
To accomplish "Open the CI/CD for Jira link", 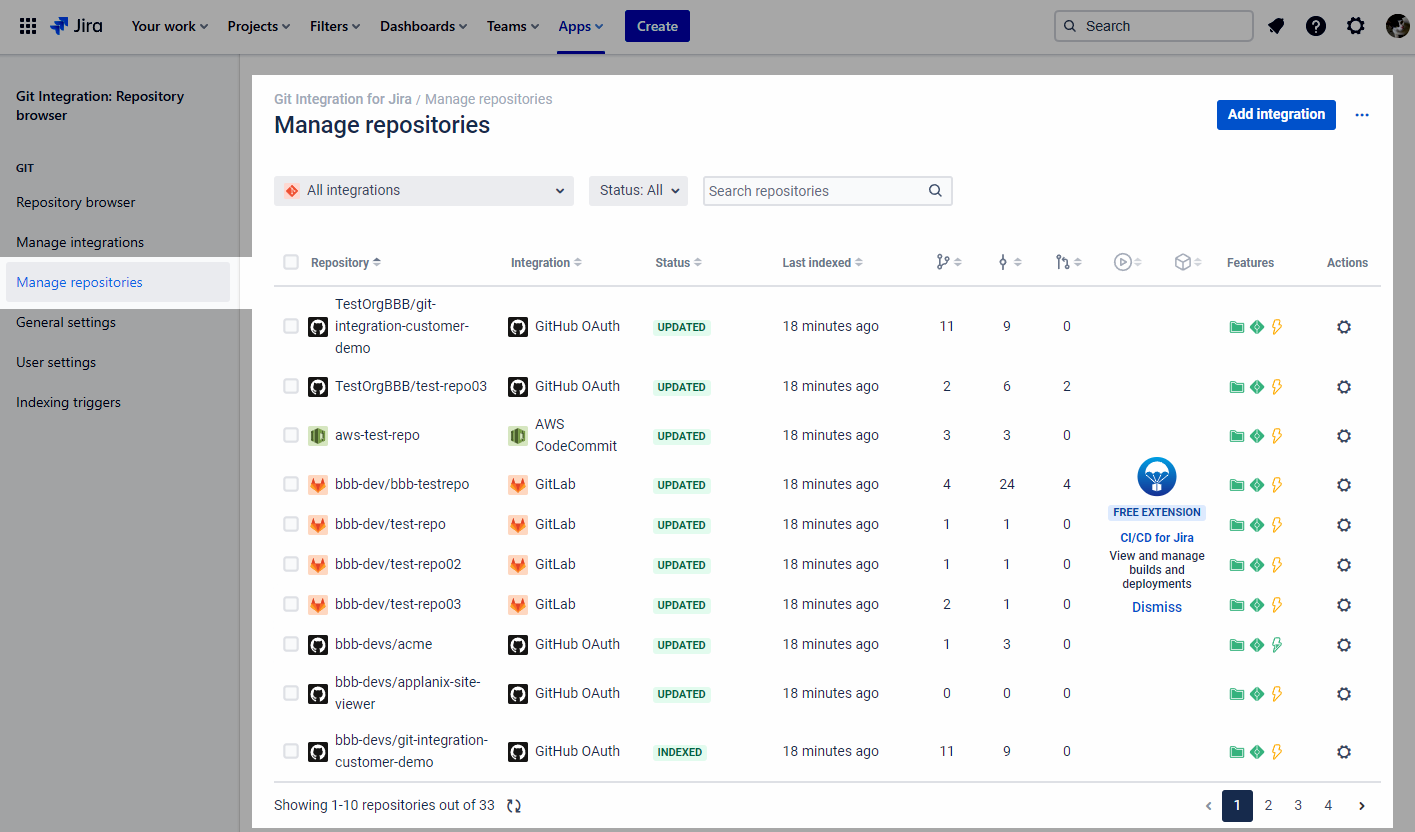I will click(x=1157, y=537).
